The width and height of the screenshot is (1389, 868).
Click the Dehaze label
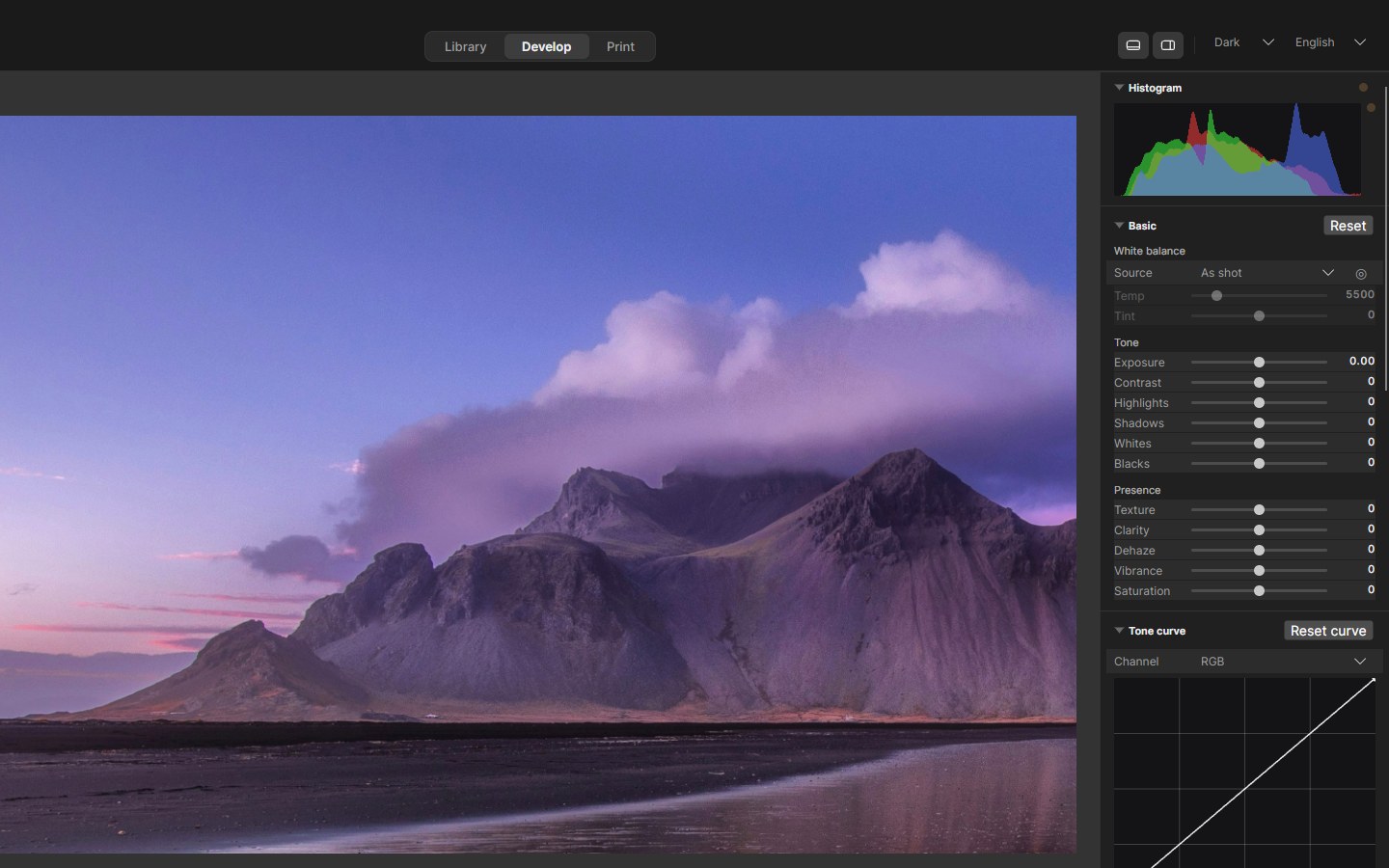point(1134,551)
